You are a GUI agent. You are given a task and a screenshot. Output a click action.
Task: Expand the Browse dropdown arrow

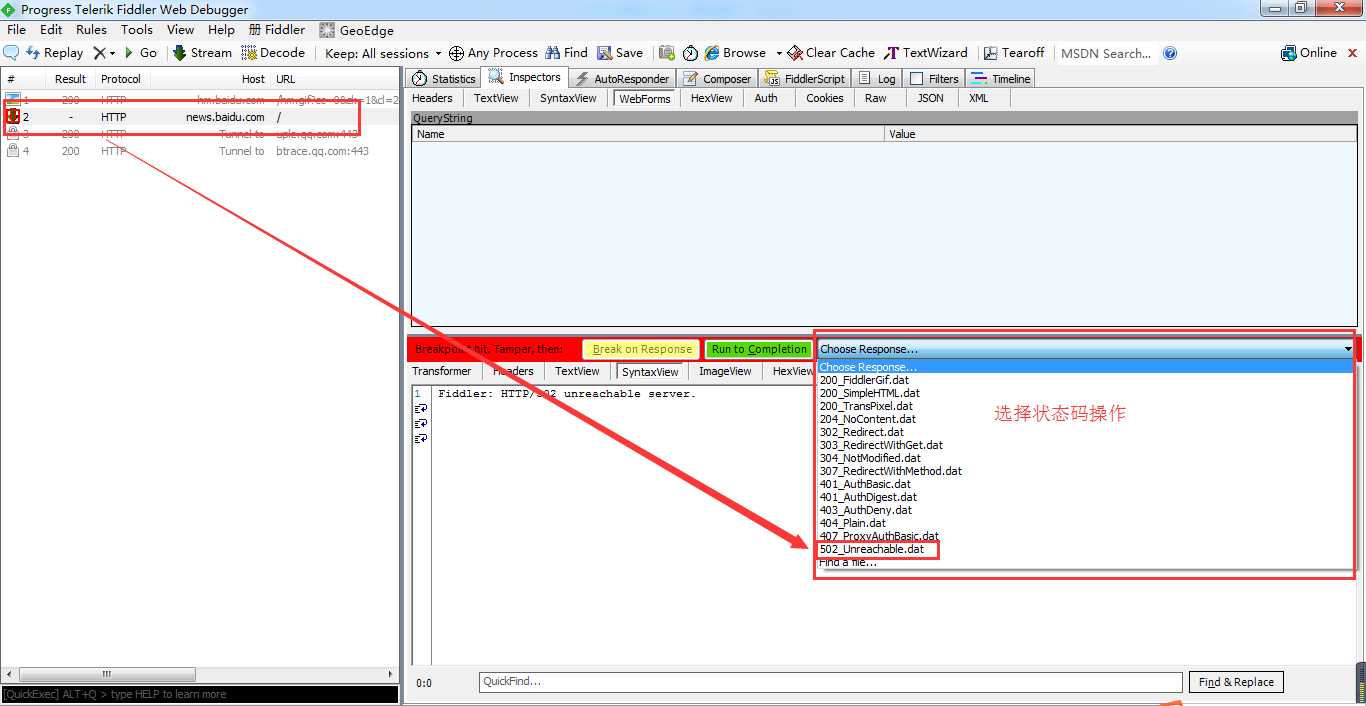[x=779, y=53]
